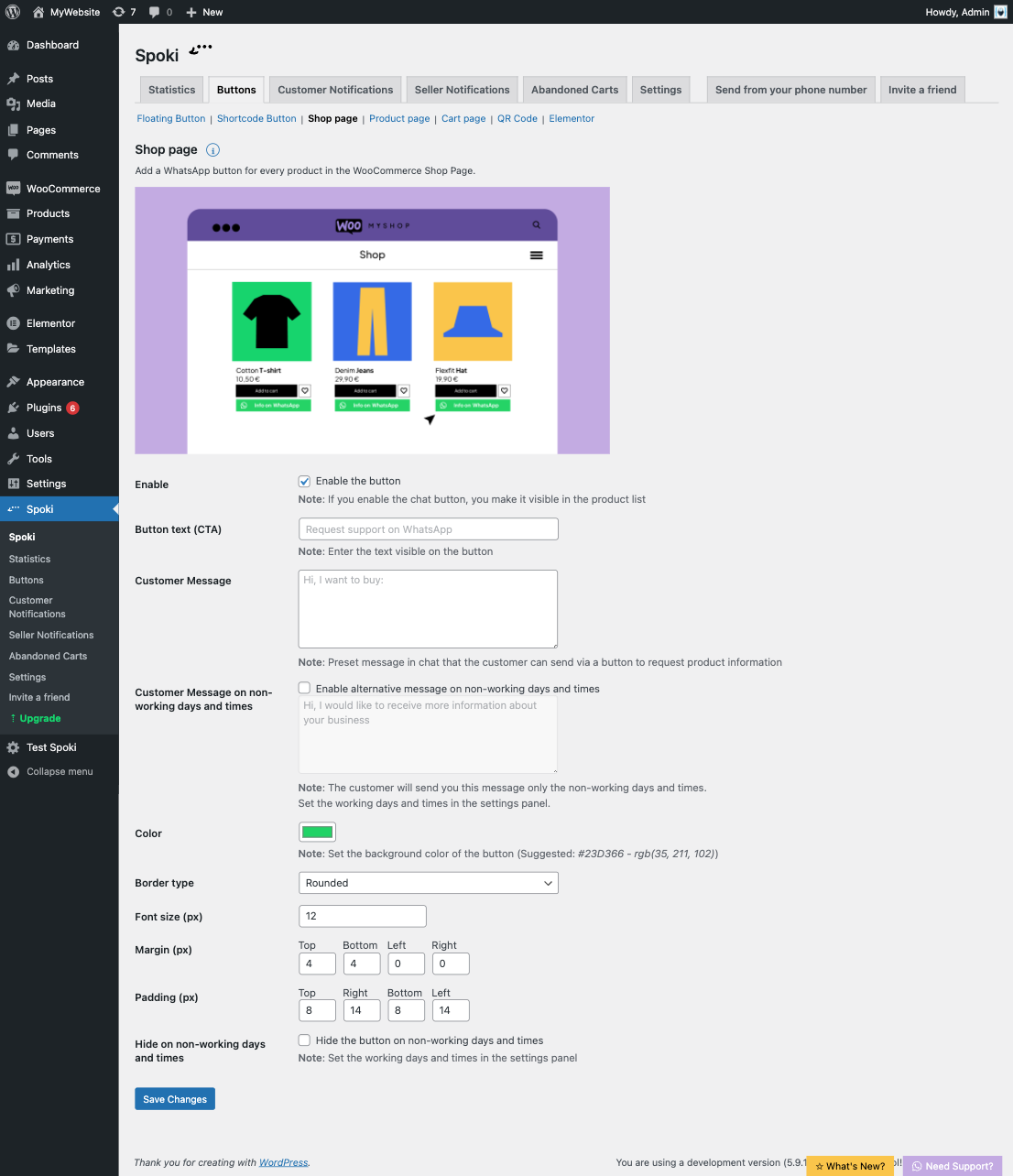1013x1176 pixels.
Task: Click the shop page preview image
Action: point(372,321)
